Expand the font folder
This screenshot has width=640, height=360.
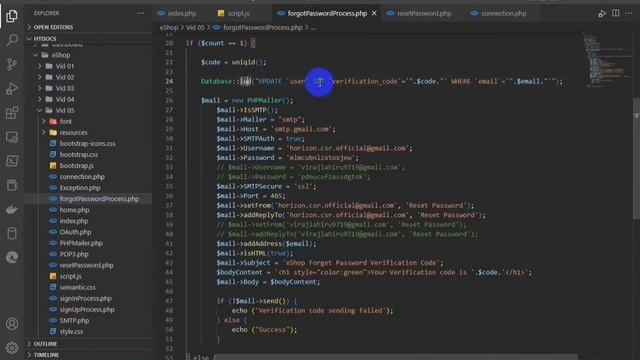[65, 121]
